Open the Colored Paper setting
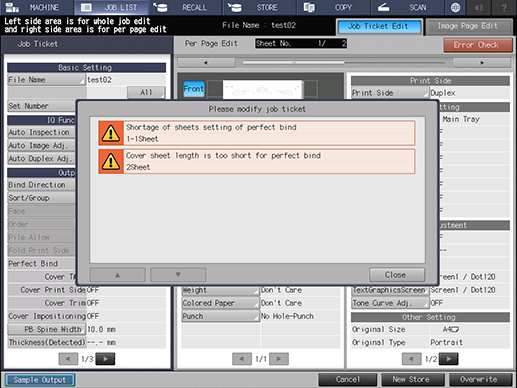Viewport: 517px width, 388px height. [x=220, y=303]
